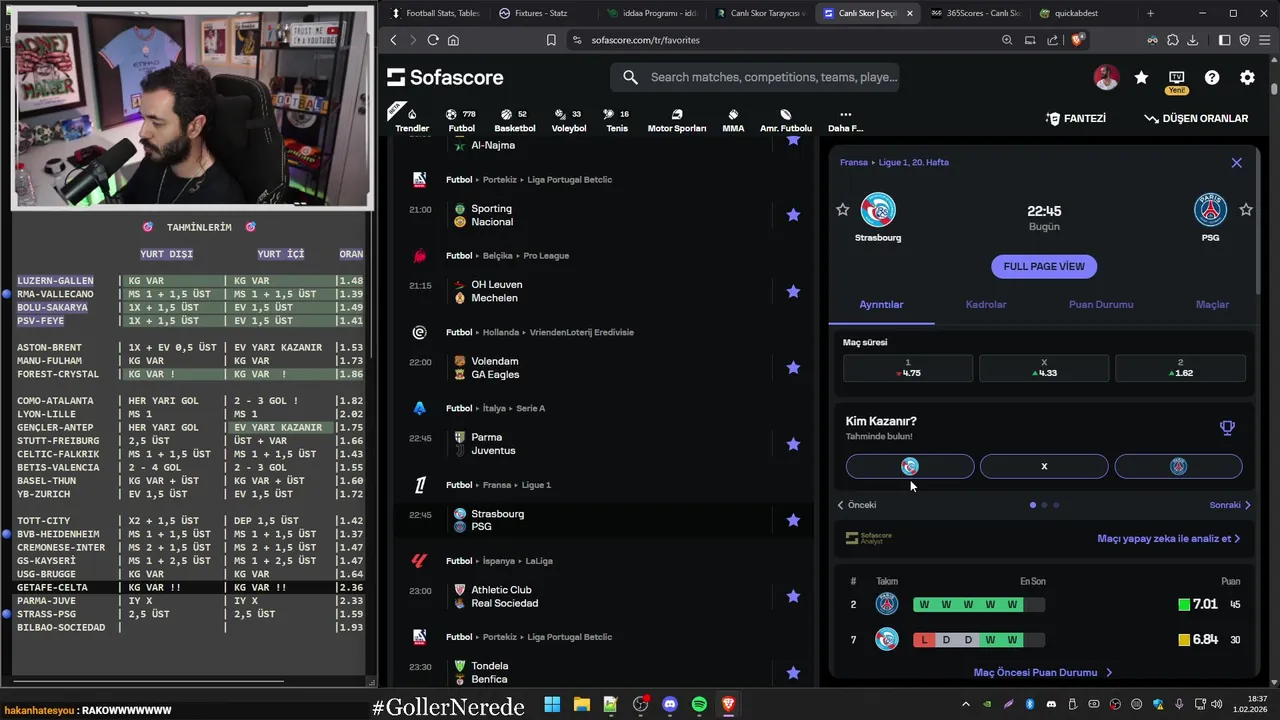Open Discord from the taskbar
Image resolution: width=1280 pixels, height=720 pixels.
click(670, 704)
